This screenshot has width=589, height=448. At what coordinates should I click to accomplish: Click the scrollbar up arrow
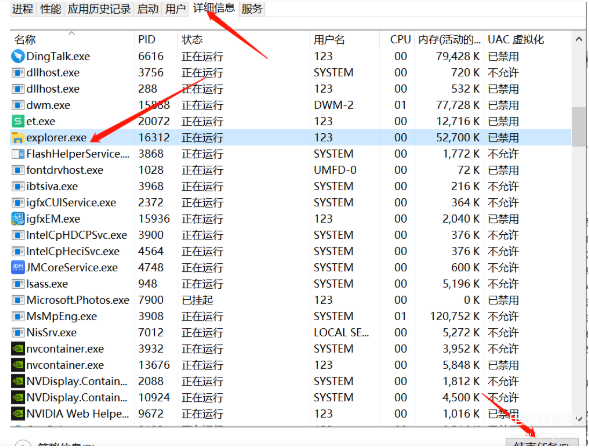click(579, 39)
